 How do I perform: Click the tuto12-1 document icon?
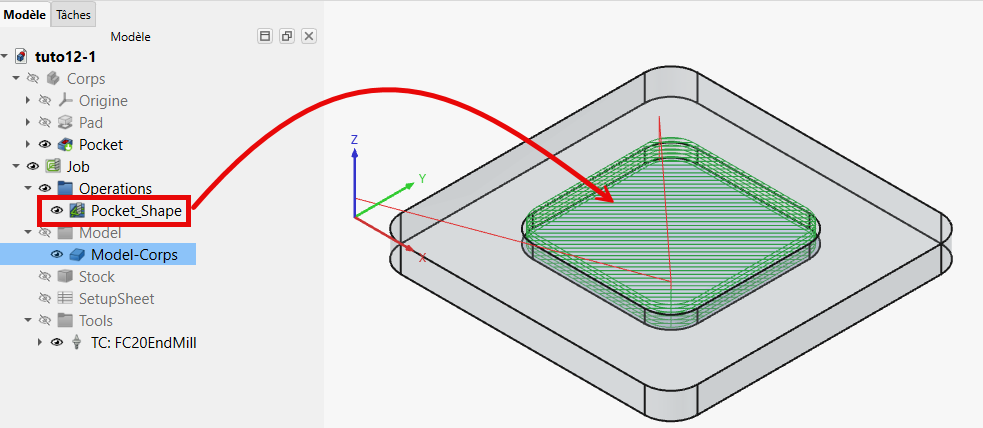(x=21, y=56)
